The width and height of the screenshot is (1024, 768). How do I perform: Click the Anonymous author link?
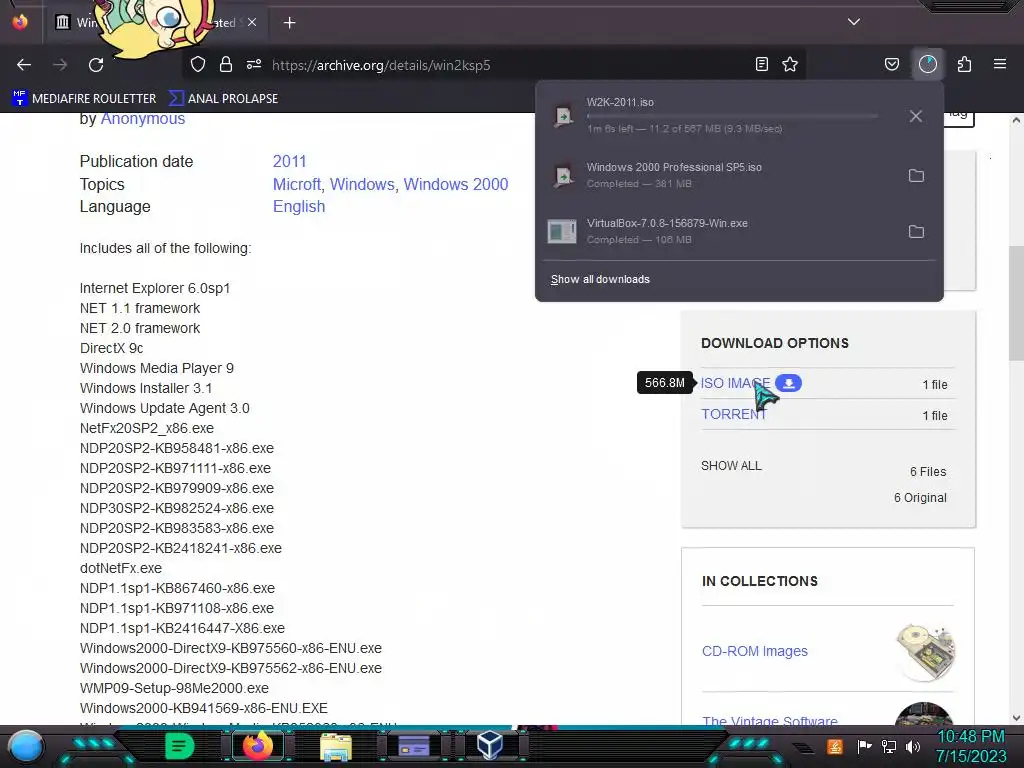pyautogui.click(x=143, y=119)
